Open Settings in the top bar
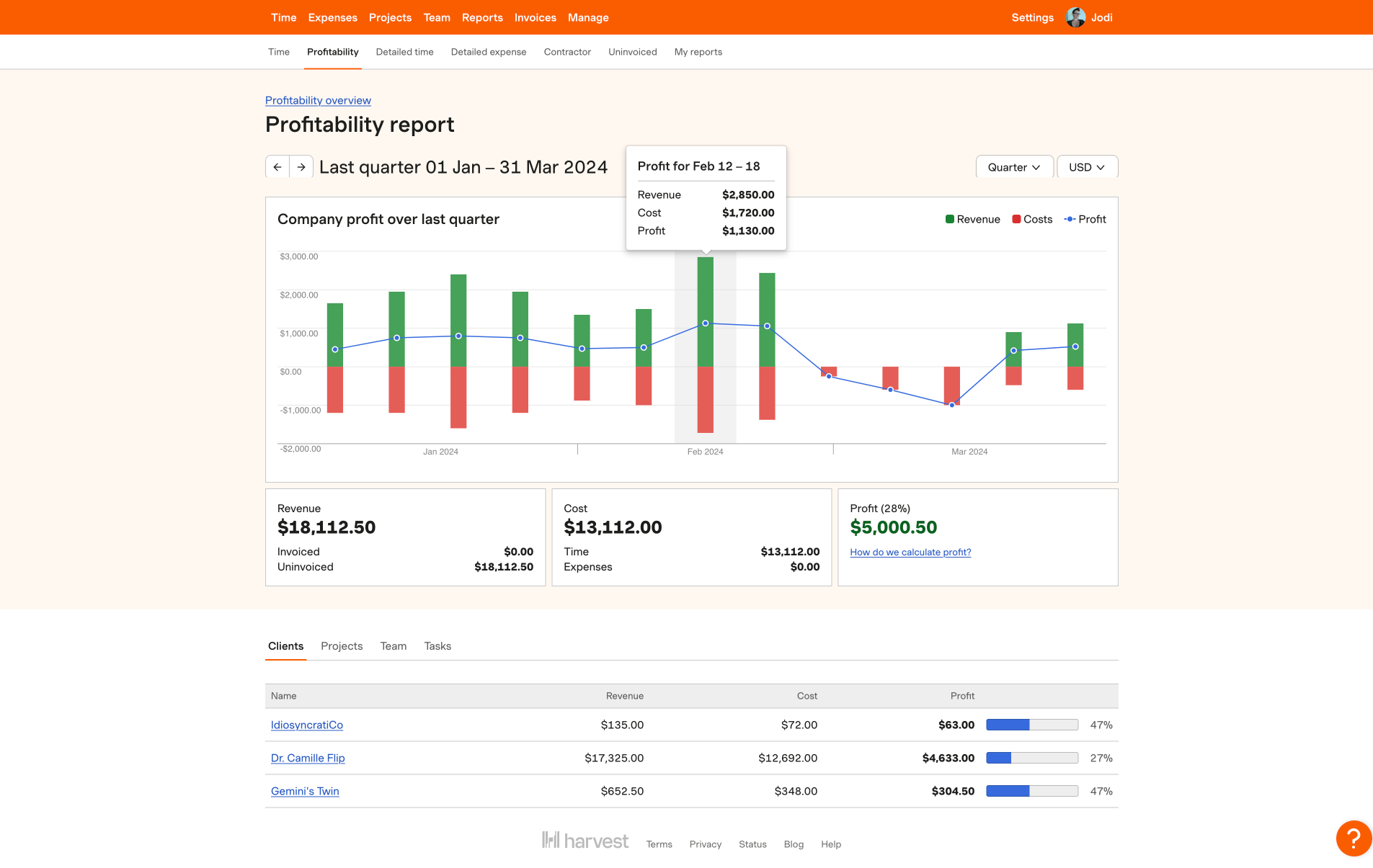1373x868 pixels. pos(1032,17)
